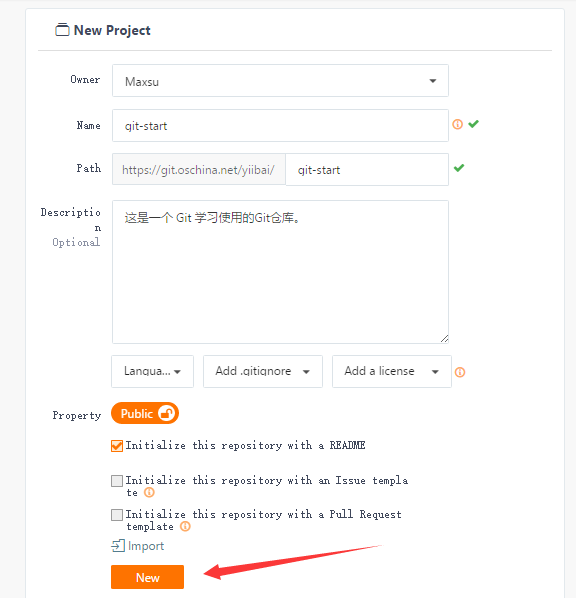The image size is (576, 598).
Task: Click the orange New button
Action: 148,577
